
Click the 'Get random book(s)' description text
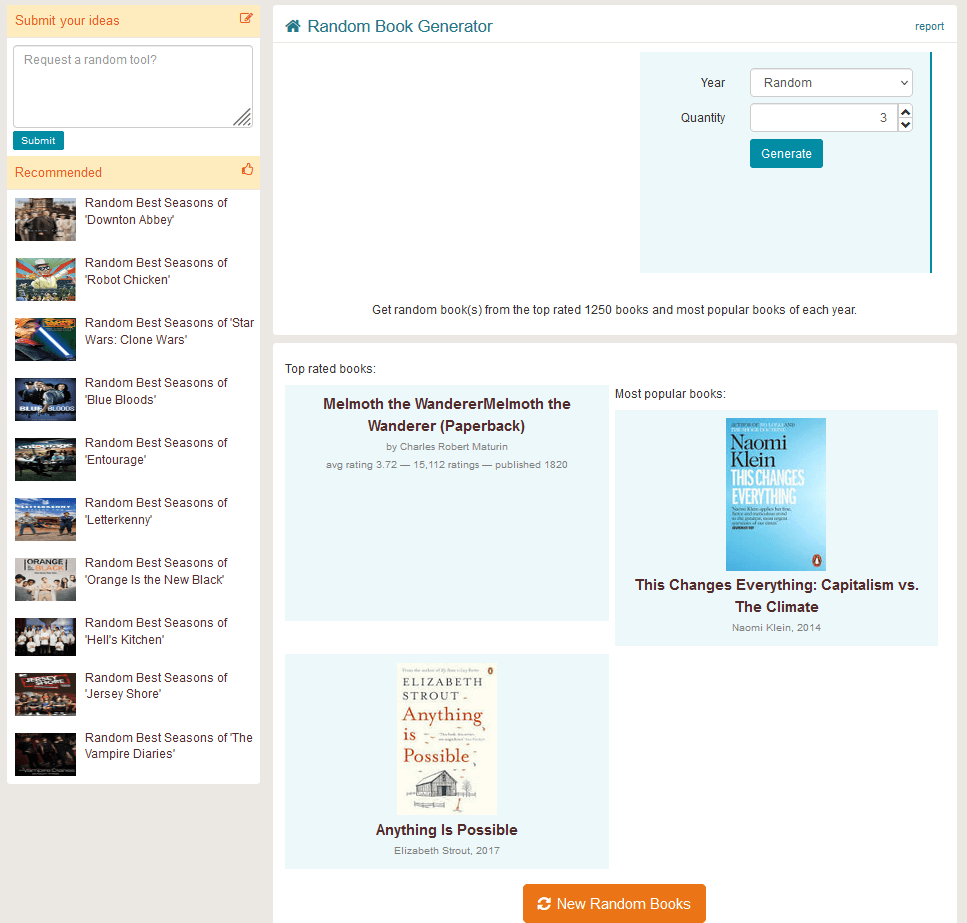(614, 310)
